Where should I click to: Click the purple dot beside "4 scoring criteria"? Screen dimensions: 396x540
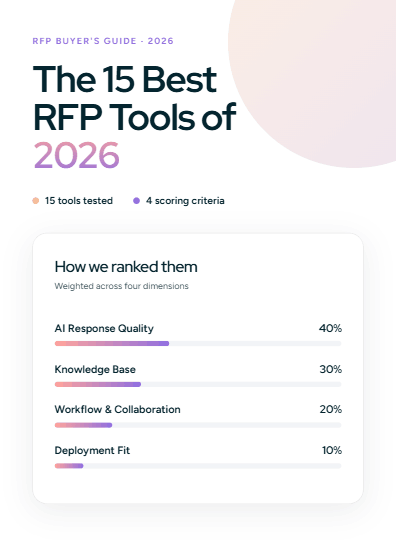(136, 201)
